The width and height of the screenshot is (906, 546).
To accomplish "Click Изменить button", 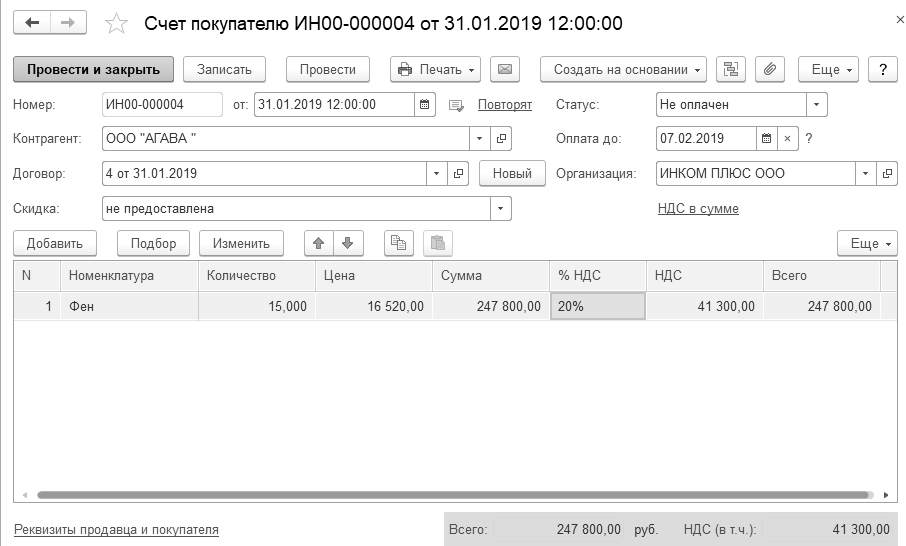I will coord(241,243).
